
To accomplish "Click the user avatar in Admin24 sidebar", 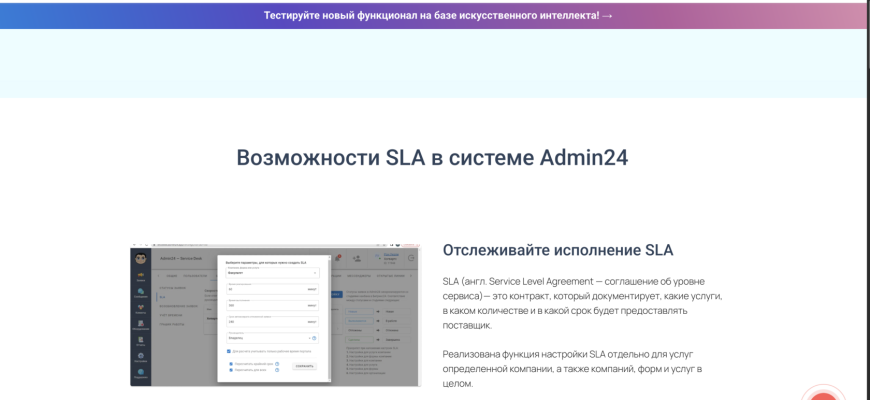I will [x=141, y=260].
